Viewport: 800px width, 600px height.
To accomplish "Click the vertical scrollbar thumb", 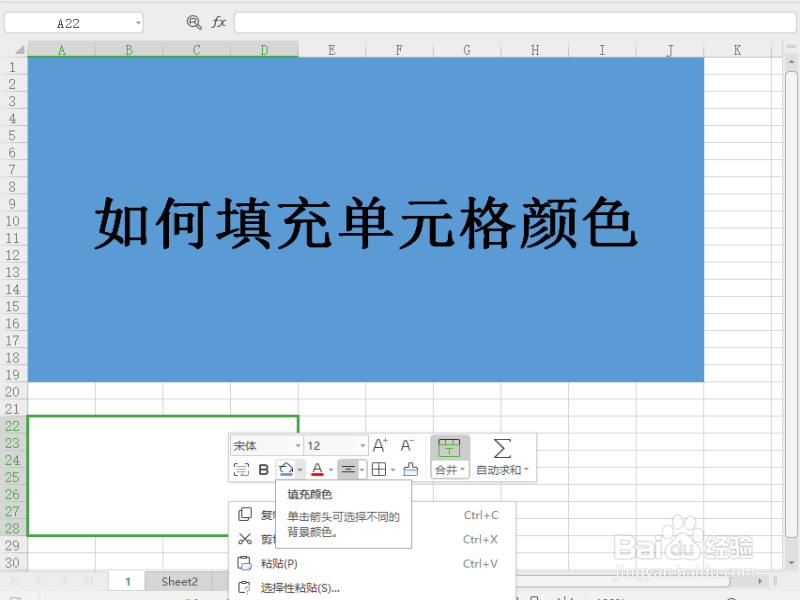I will coord(791,305).
